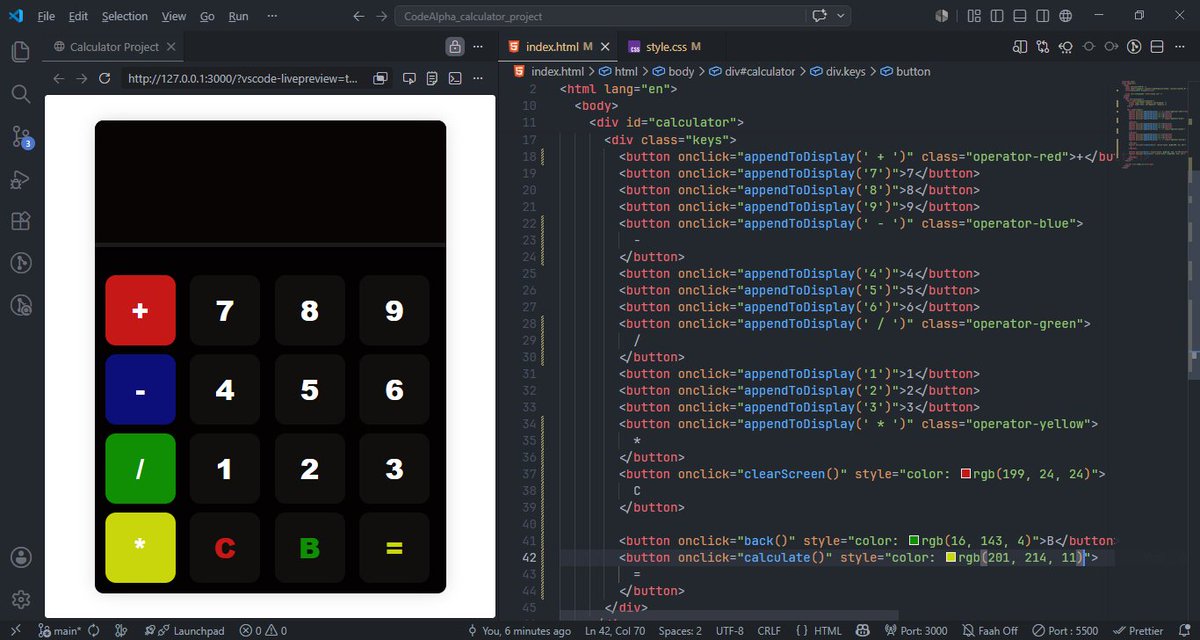Click the compare changes icon in editor toolbar

[1043, 47]
